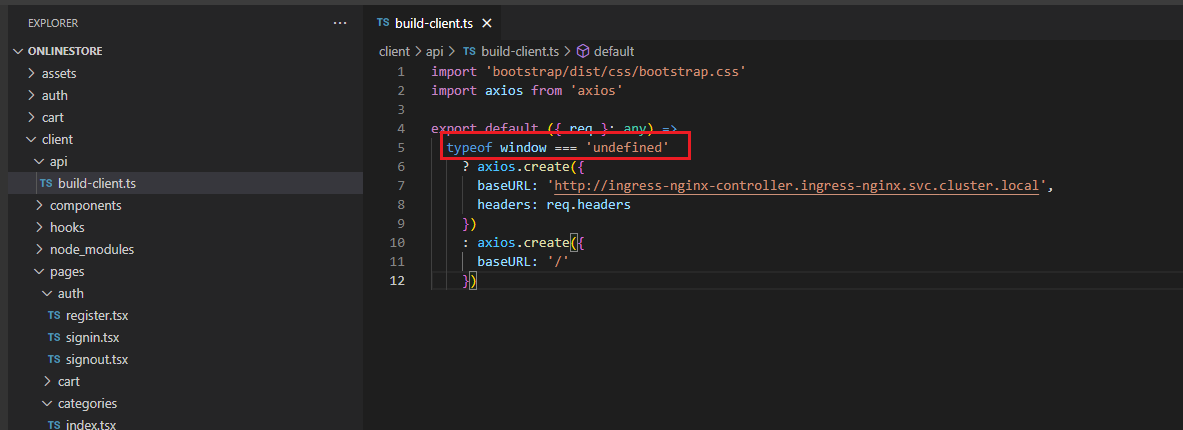Click 'api' breadcrumb segment
The width and height of the screenshot is (1183, 430).
[x=435, y=51]
